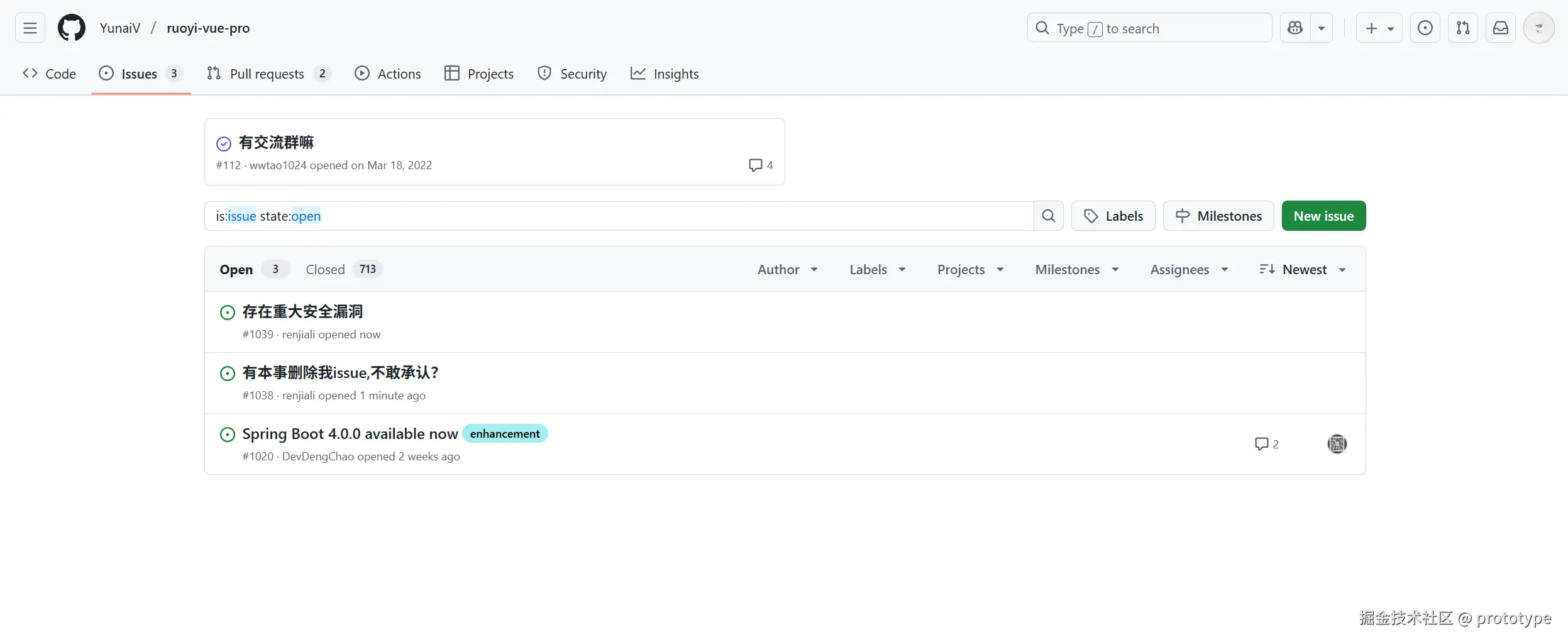Image resolution: width=1568 pixels, height=644 pixels.
Task: Click the '#1038 · renjiali opened 1 minute ago' text
Action: (334, 396)
